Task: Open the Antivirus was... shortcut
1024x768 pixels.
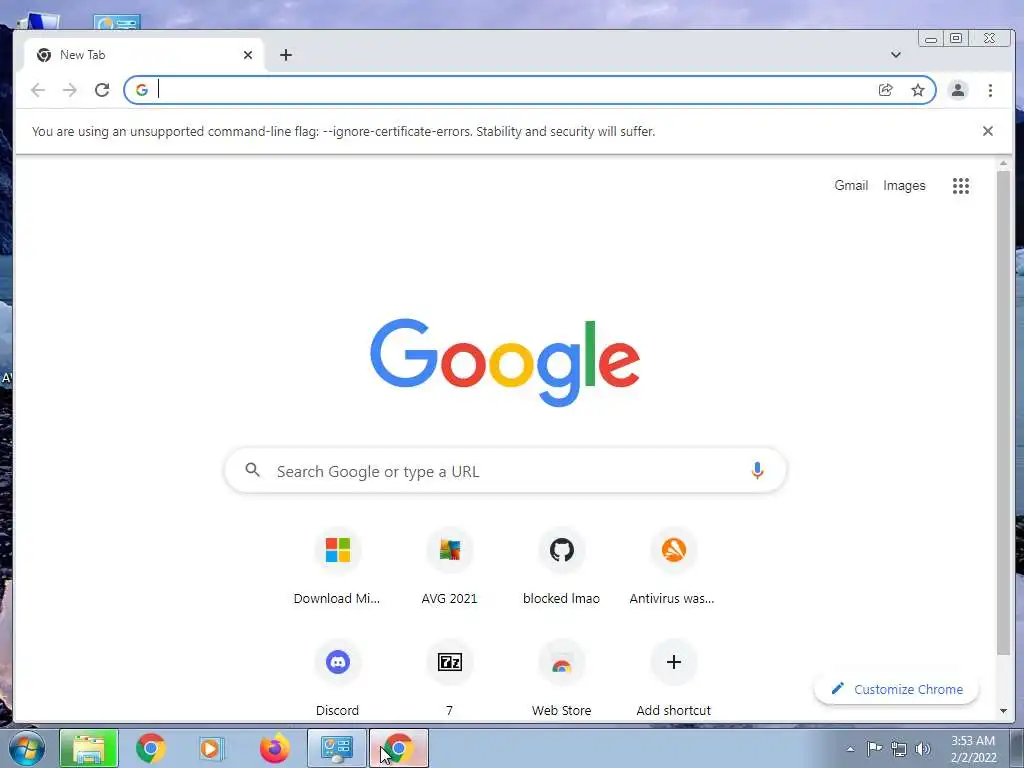Action: tap(673, 567)
